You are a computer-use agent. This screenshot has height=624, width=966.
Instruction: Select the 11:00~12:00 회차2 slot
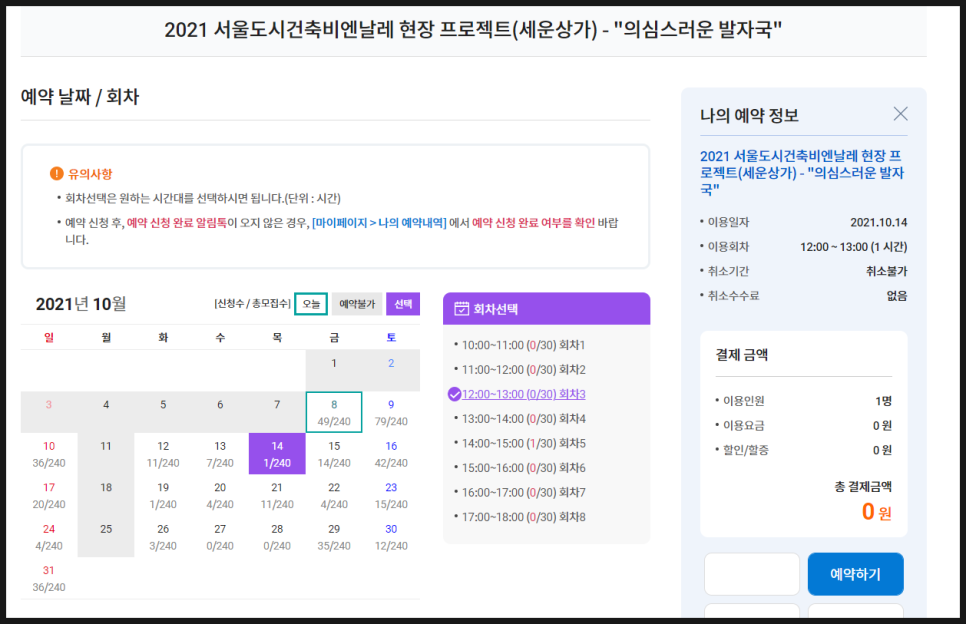(x=523, y=370)
